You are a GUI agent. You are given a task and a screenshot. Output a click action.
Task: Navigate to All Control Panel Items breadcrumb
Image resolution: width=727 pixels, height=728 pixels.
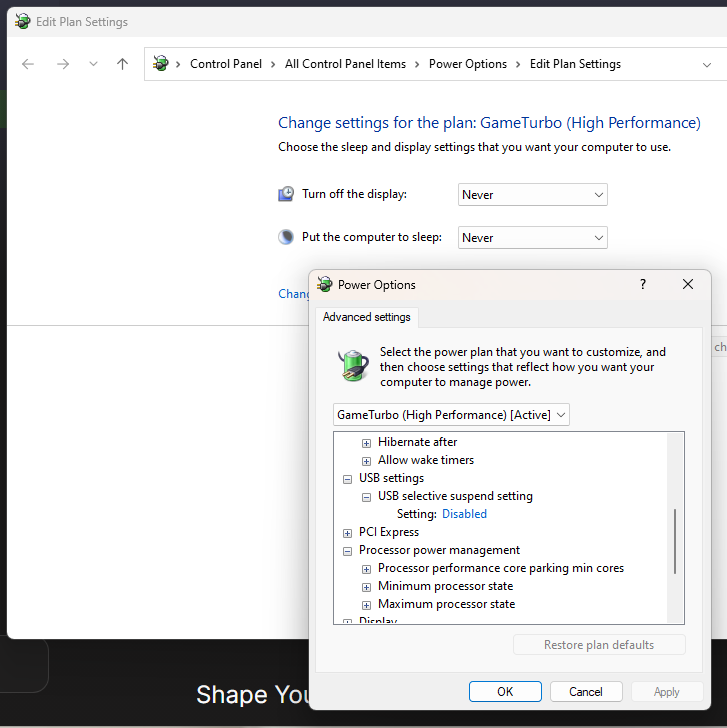click(345, 64)
